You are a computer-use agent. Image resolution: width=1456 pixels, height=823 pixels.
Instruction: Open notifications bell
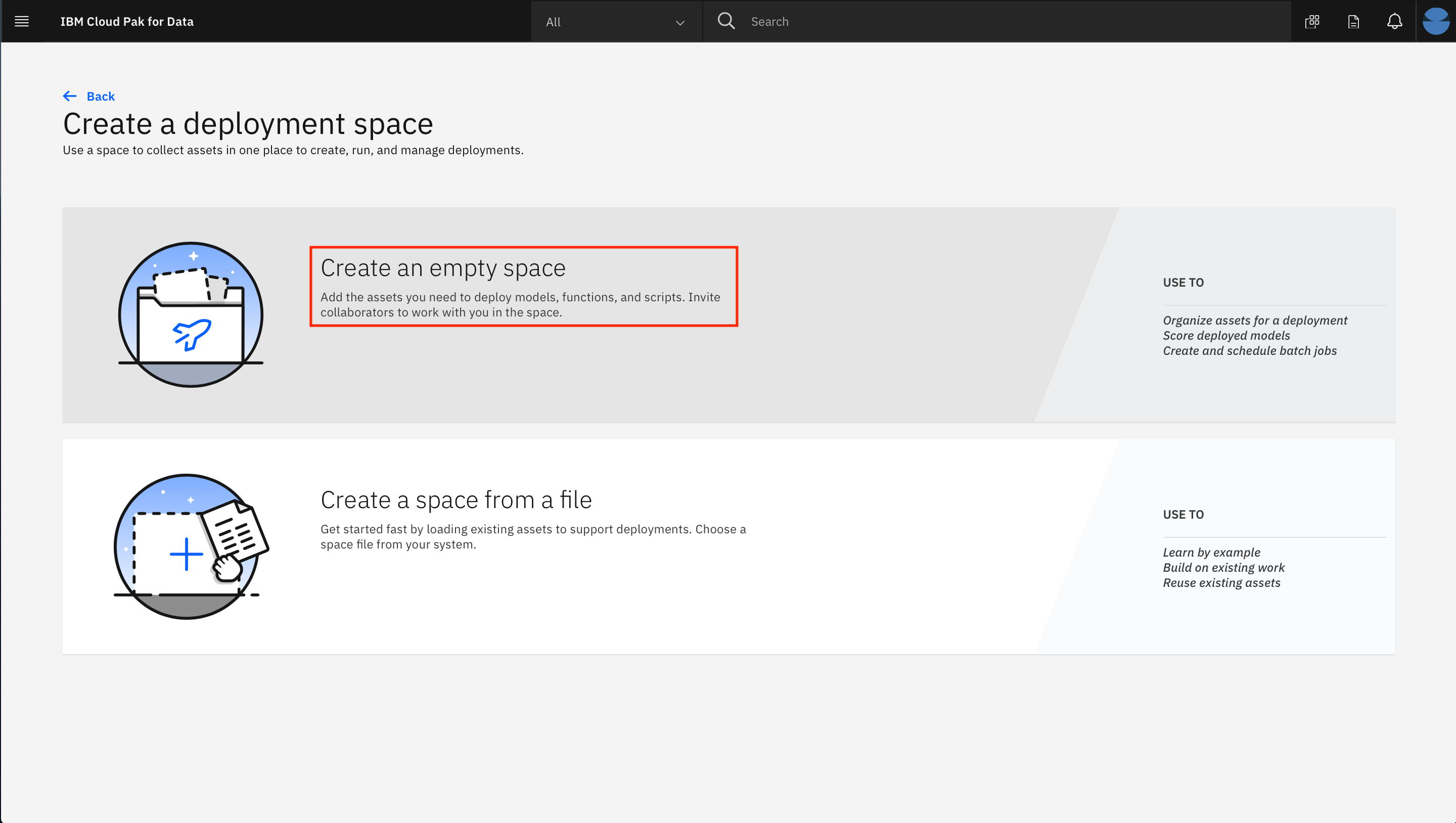point(1394,21)
